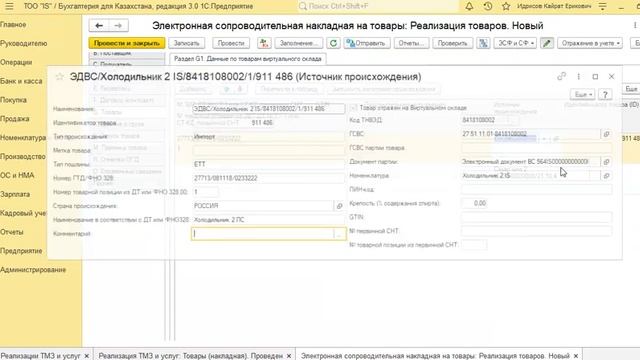Screen dimensions: 640x360
Task: Search field Поиск Ctrl+Shift+F
Action: tap(378, 6)
